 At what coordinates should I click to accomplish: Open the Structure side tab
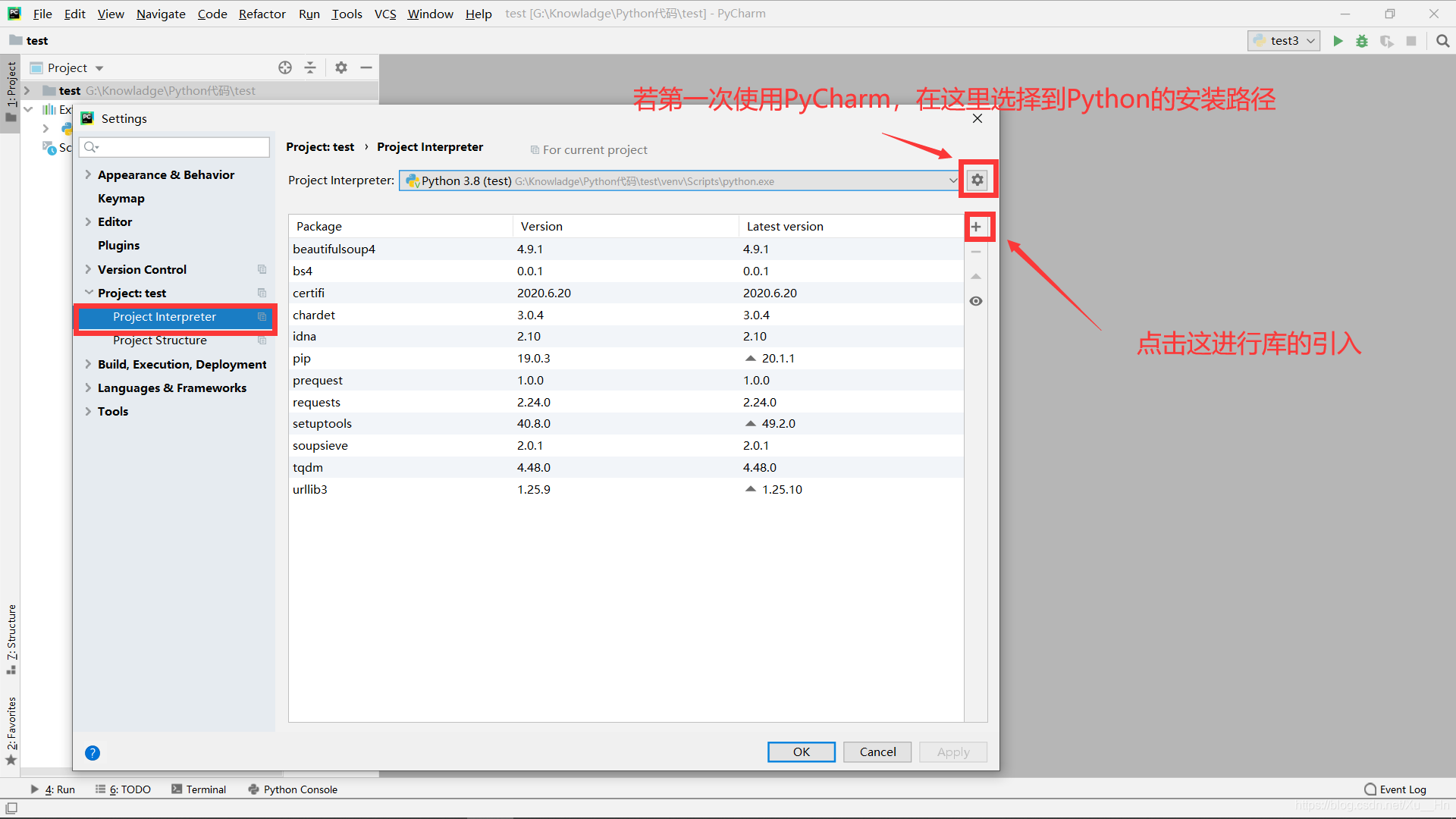click(11, 639)
